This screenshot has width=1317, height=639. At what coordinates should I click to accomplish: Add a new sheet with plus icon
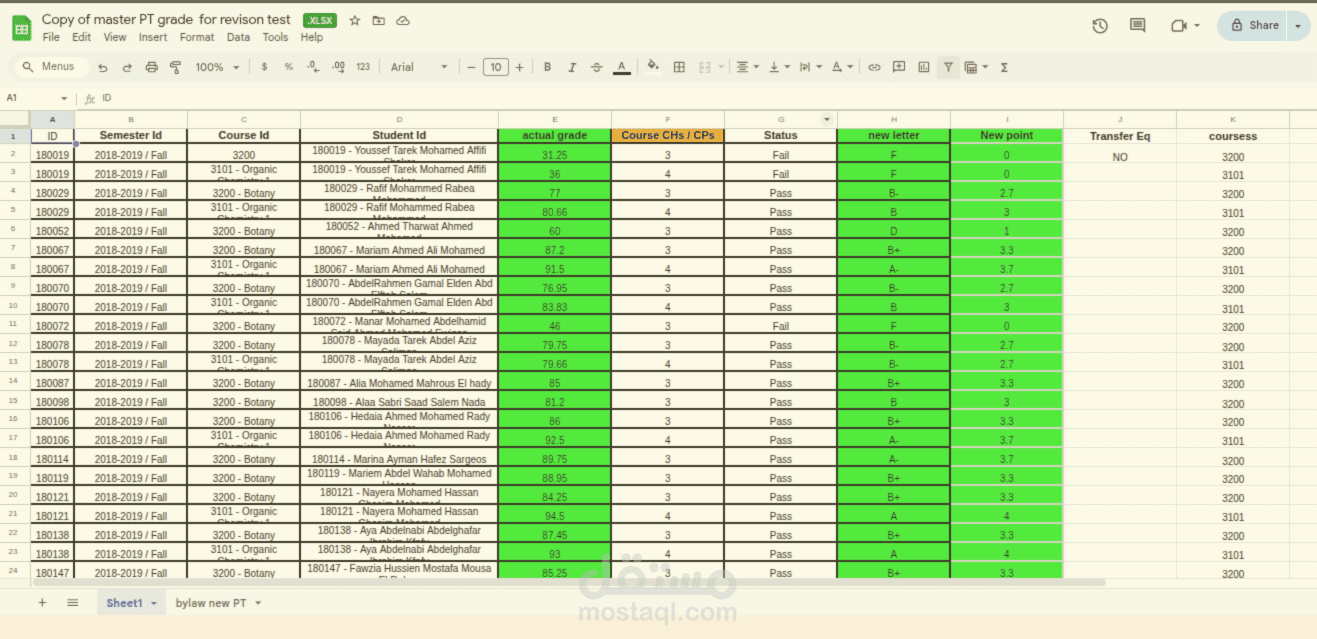point(42,603)
